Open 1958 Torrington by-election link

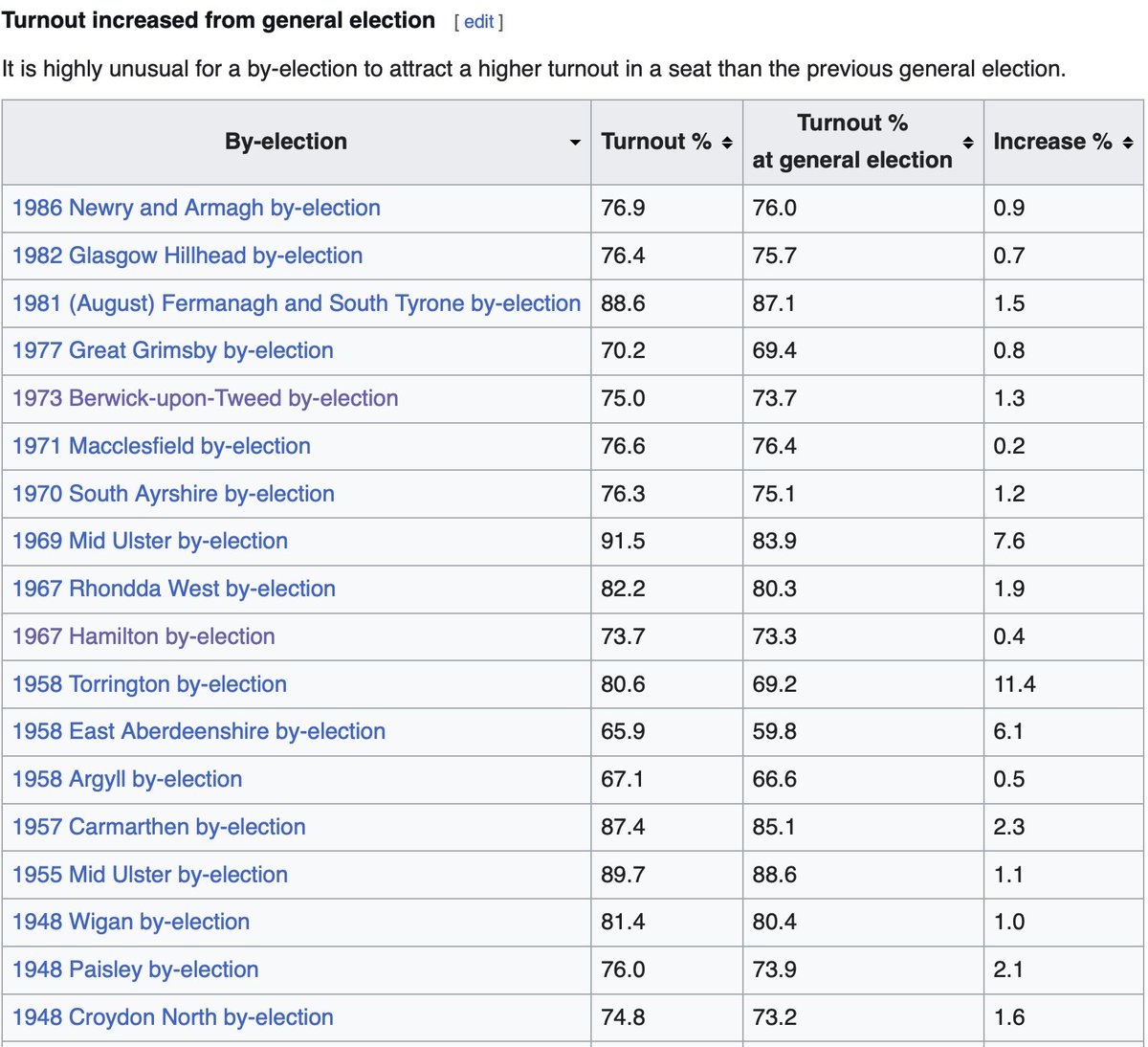(149, 684)
